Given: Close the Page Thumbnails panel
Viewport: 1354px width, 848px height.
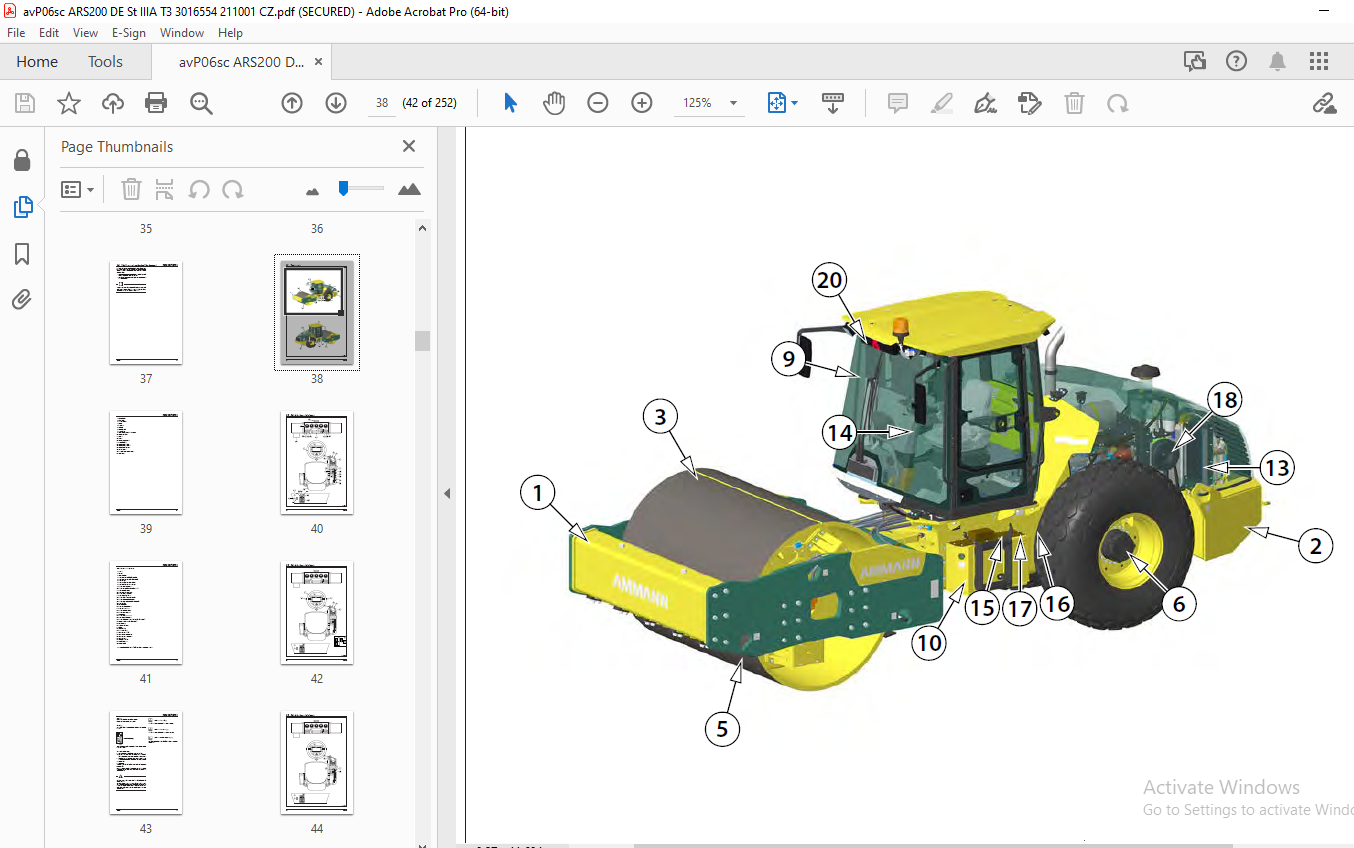Looking at the screenshot, I should pos(408,146).
